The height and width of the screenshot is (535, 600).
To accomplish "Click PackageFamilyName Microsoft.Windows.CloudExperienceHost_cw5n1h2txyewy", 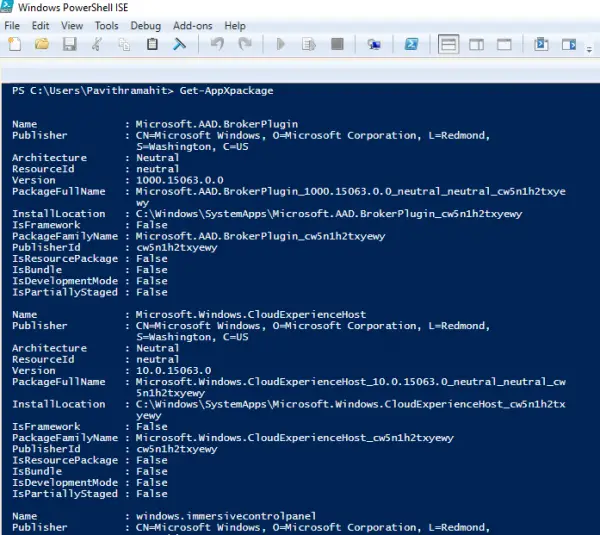I will coord(295,438).
